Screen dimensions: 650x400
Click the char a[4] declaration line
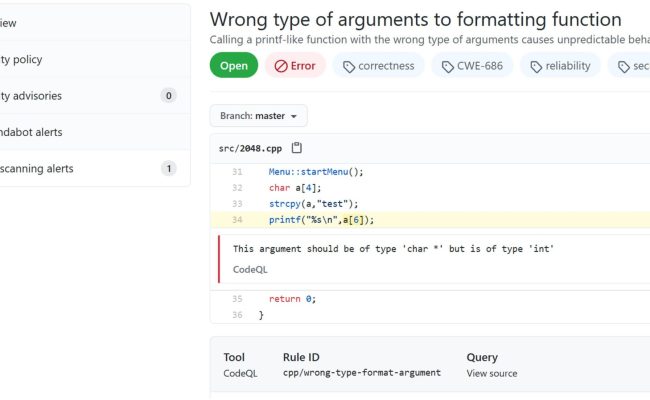(295, 188)
